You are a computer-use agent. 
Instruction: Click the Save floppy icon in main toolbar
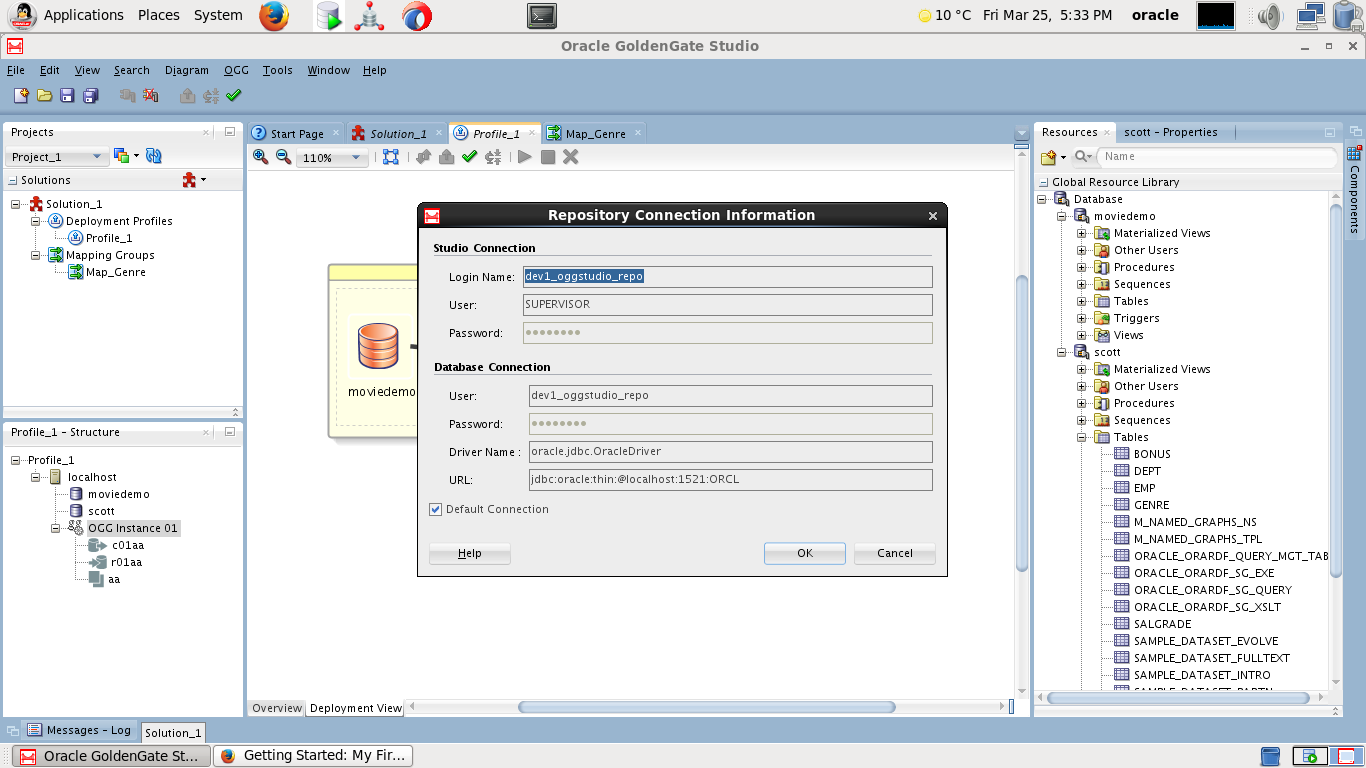click(67, 95)
